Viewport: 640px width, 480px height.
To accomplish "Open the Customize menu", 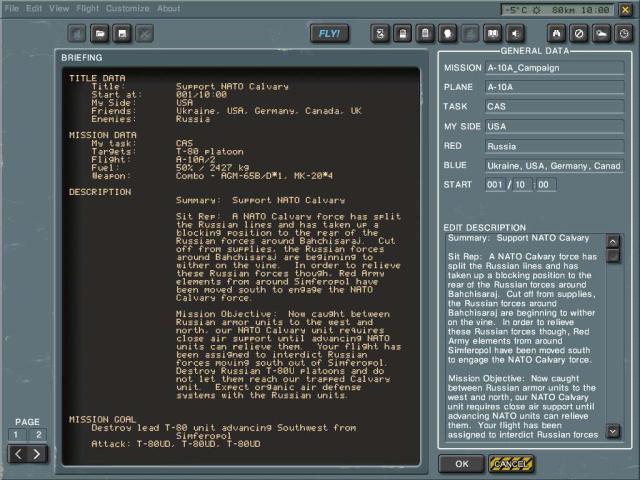I will [127, 8].
